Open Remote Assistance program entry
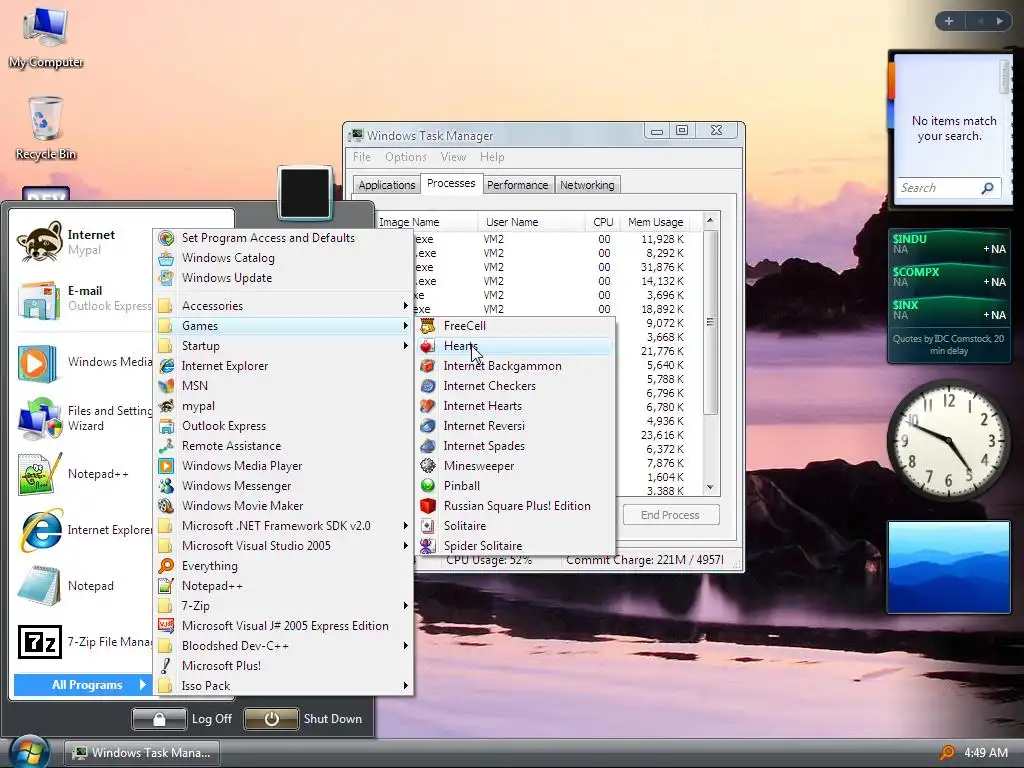 pyautogui.click(x=283, y=445)
